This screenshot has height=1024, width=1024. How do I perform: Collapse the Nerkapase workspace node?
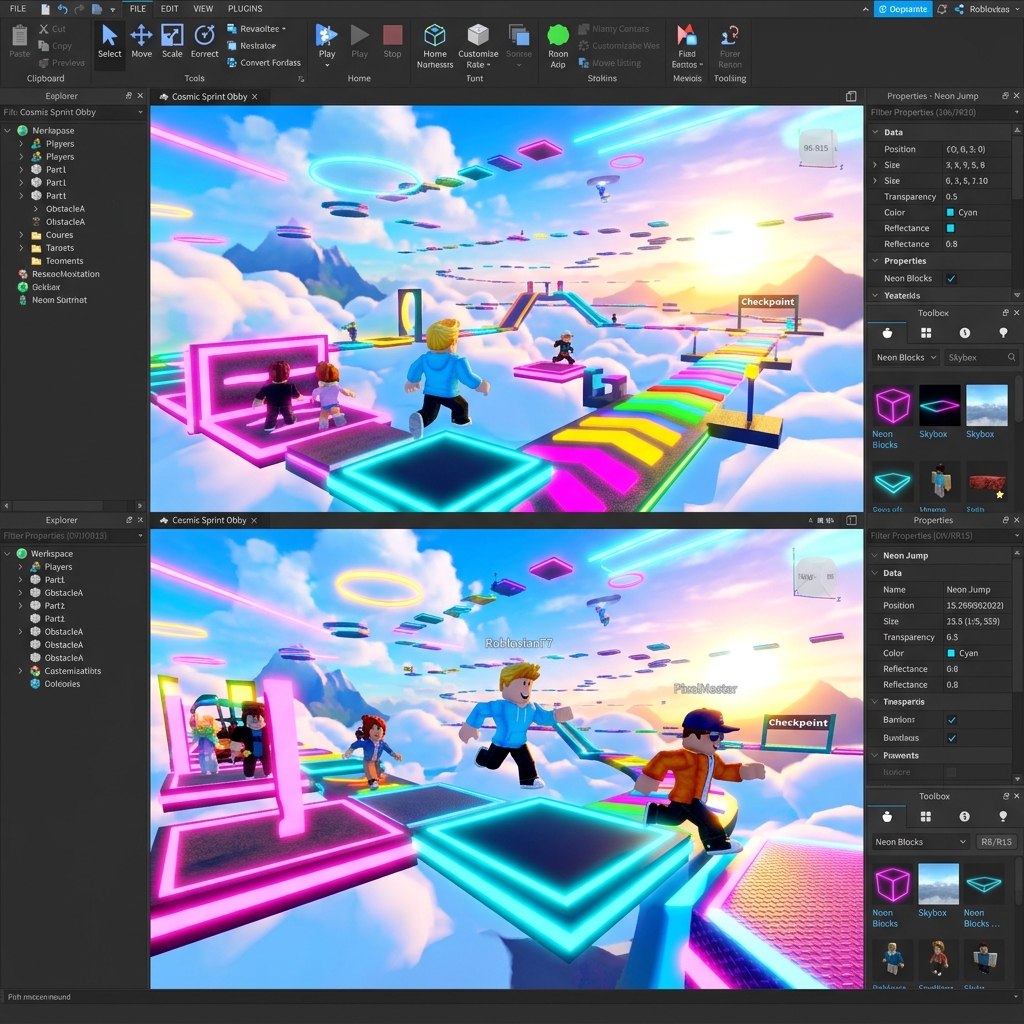7,131
